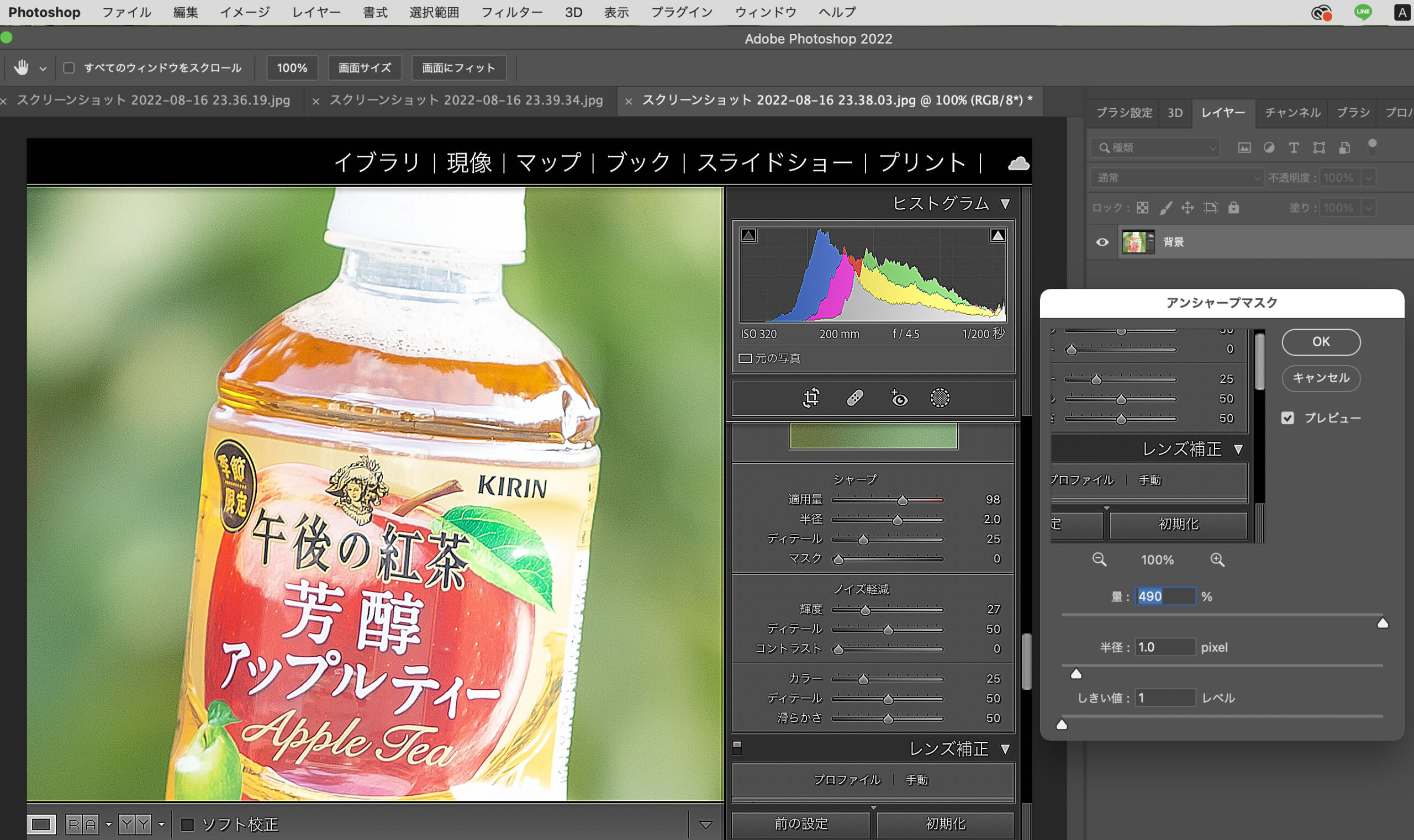Open the フィルター menu

pyautogui.click(x=511, y=12)
